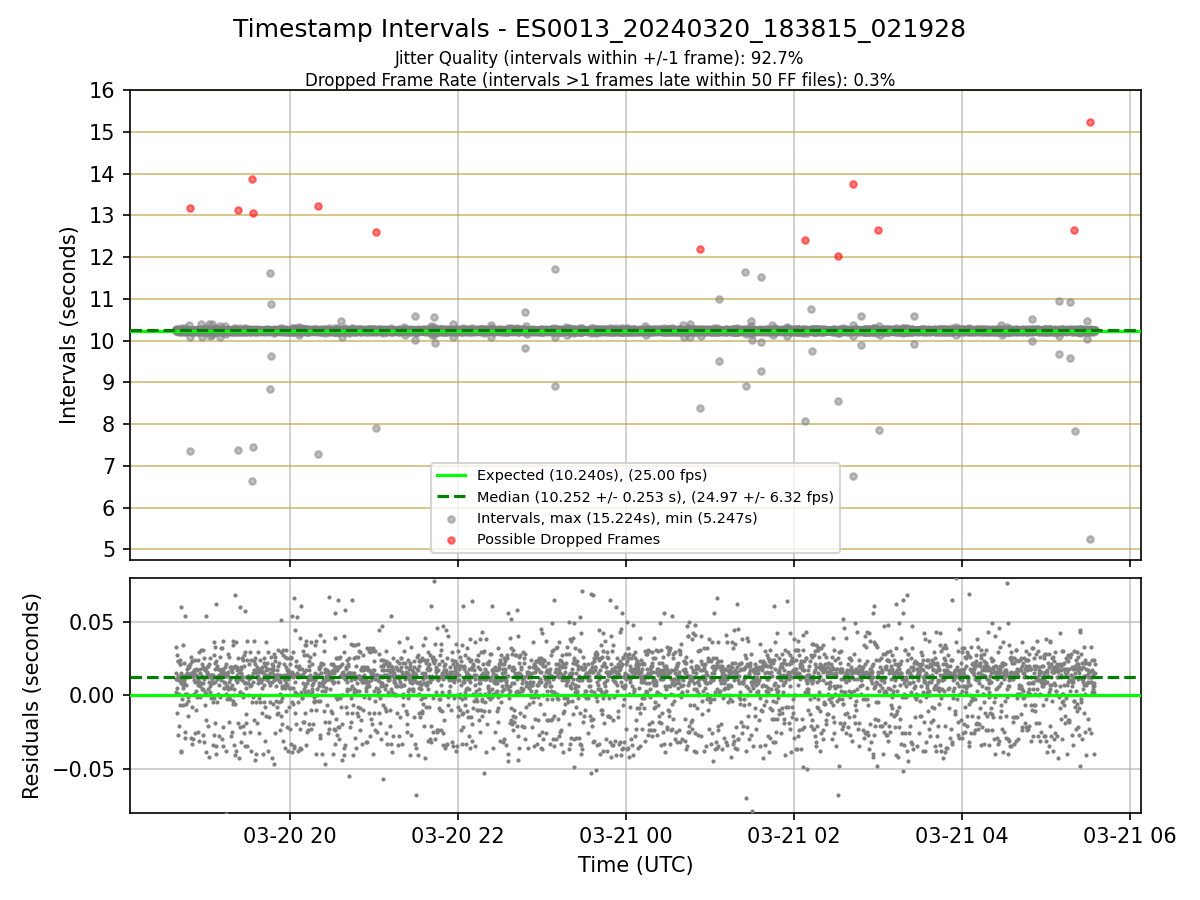Click the "03-21 04" time tick label
The image size is (1200, 900).
click(962, 834)
